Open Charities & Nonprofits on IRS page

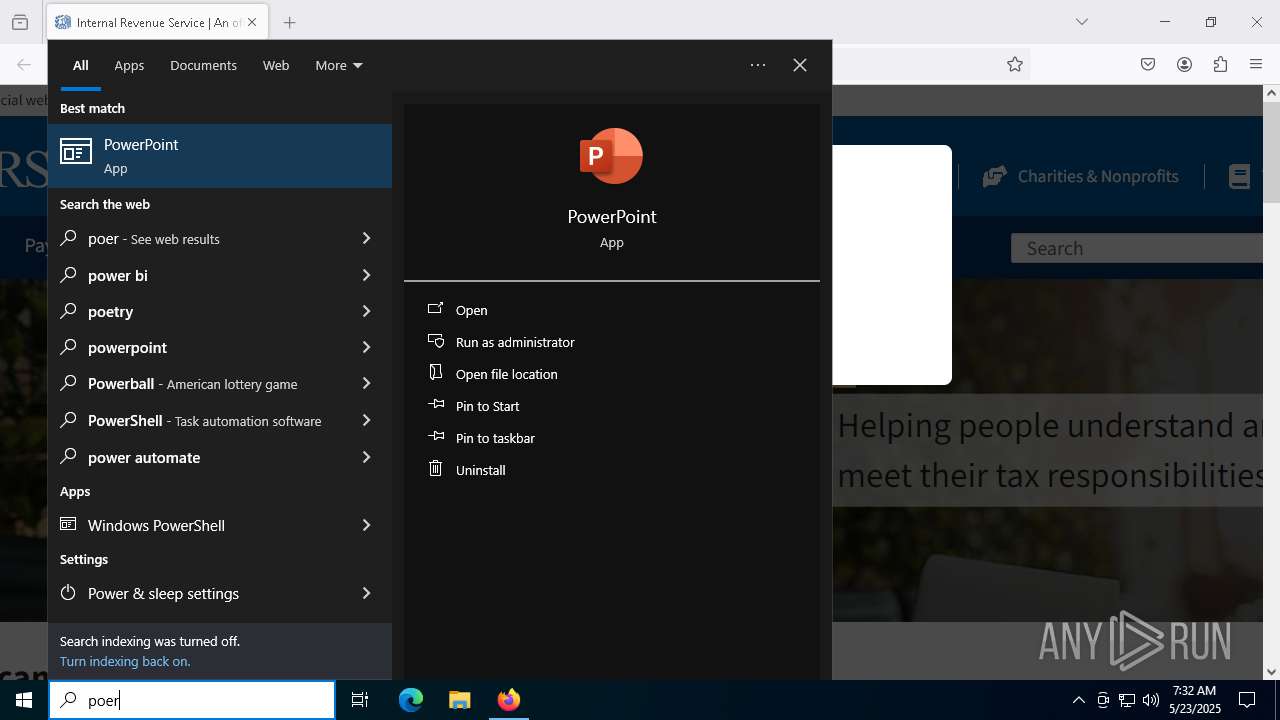(x=1081, y=176)
